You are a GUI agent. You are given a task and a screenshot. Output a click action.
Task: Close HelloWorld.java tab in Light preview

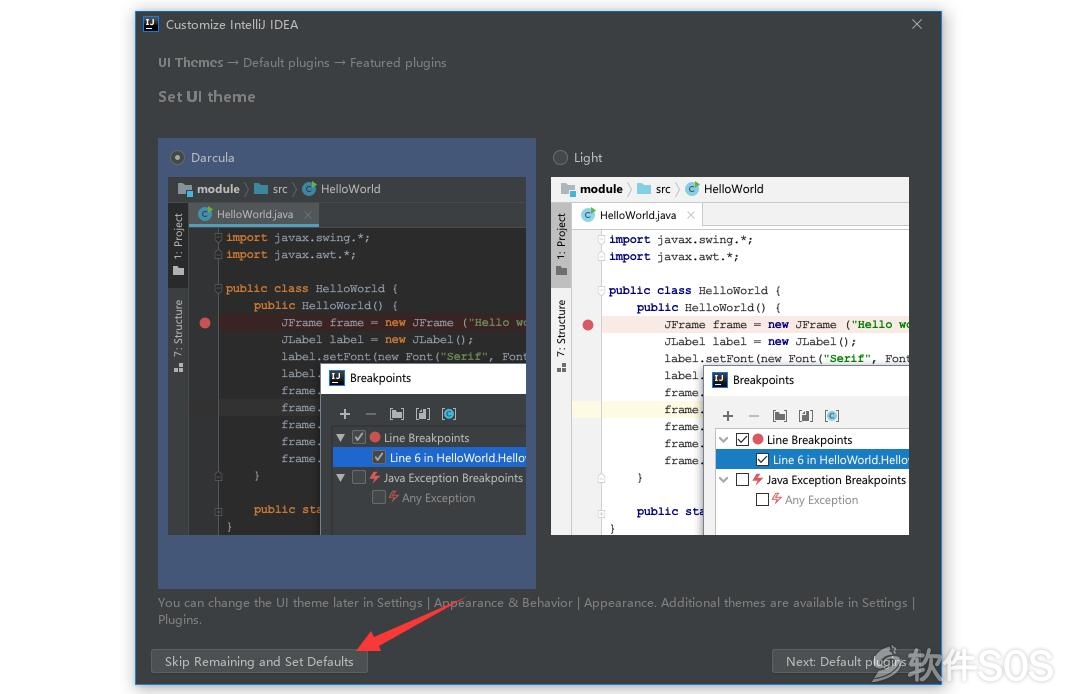point(691,215)
